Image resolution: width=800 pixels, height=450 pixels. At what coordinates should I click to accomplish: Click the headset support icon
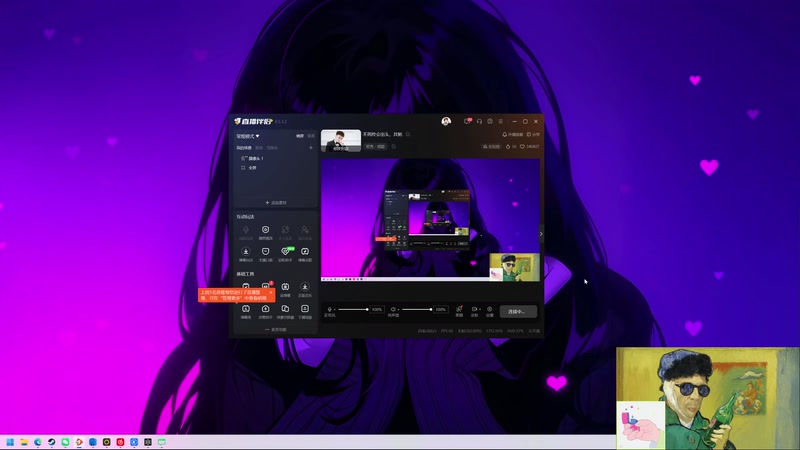point(479,121)
